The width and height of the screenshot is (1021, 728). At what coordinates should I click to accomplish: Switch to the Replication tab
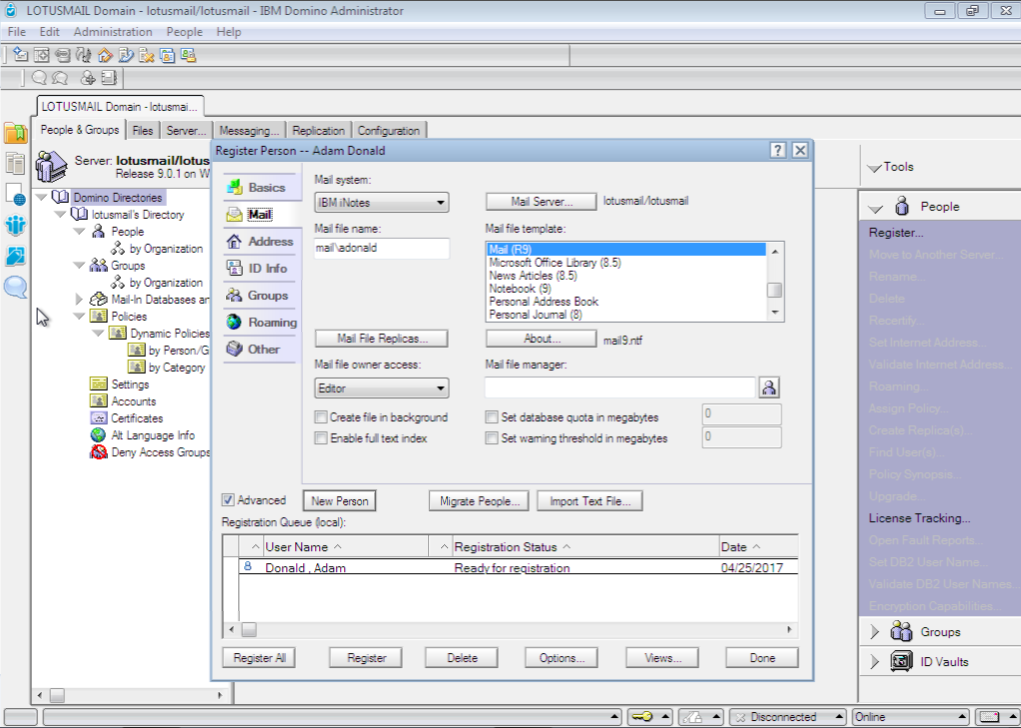tap(318, 130)
